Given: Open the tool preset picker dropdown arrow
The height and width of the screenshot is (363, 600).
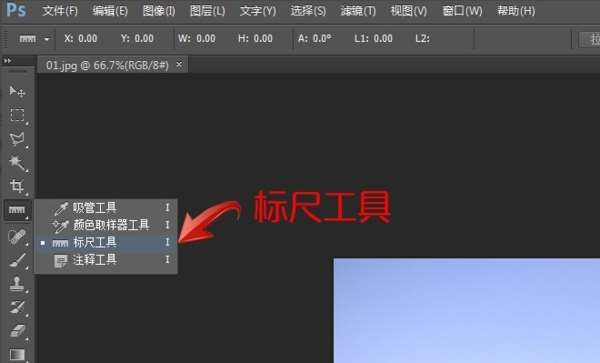Looking at the screenshot, I should 47,39.
